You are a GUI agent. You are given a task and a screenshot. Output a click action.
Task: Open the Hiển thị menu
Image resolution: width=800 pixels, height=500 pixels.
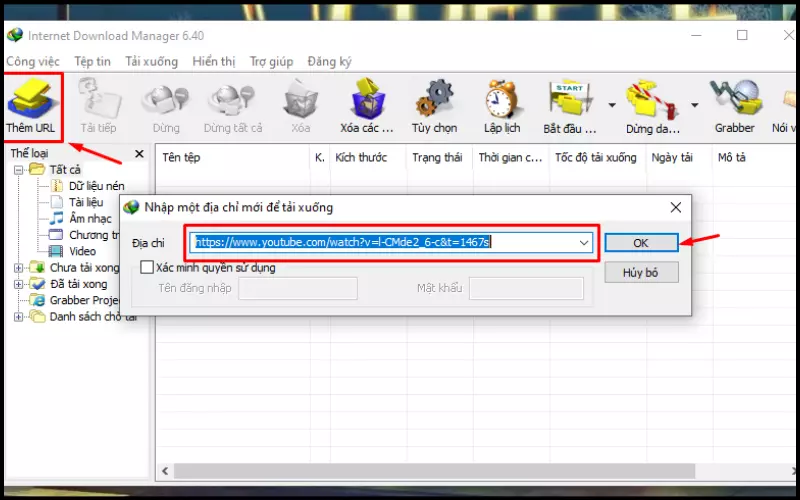[214, 62]
